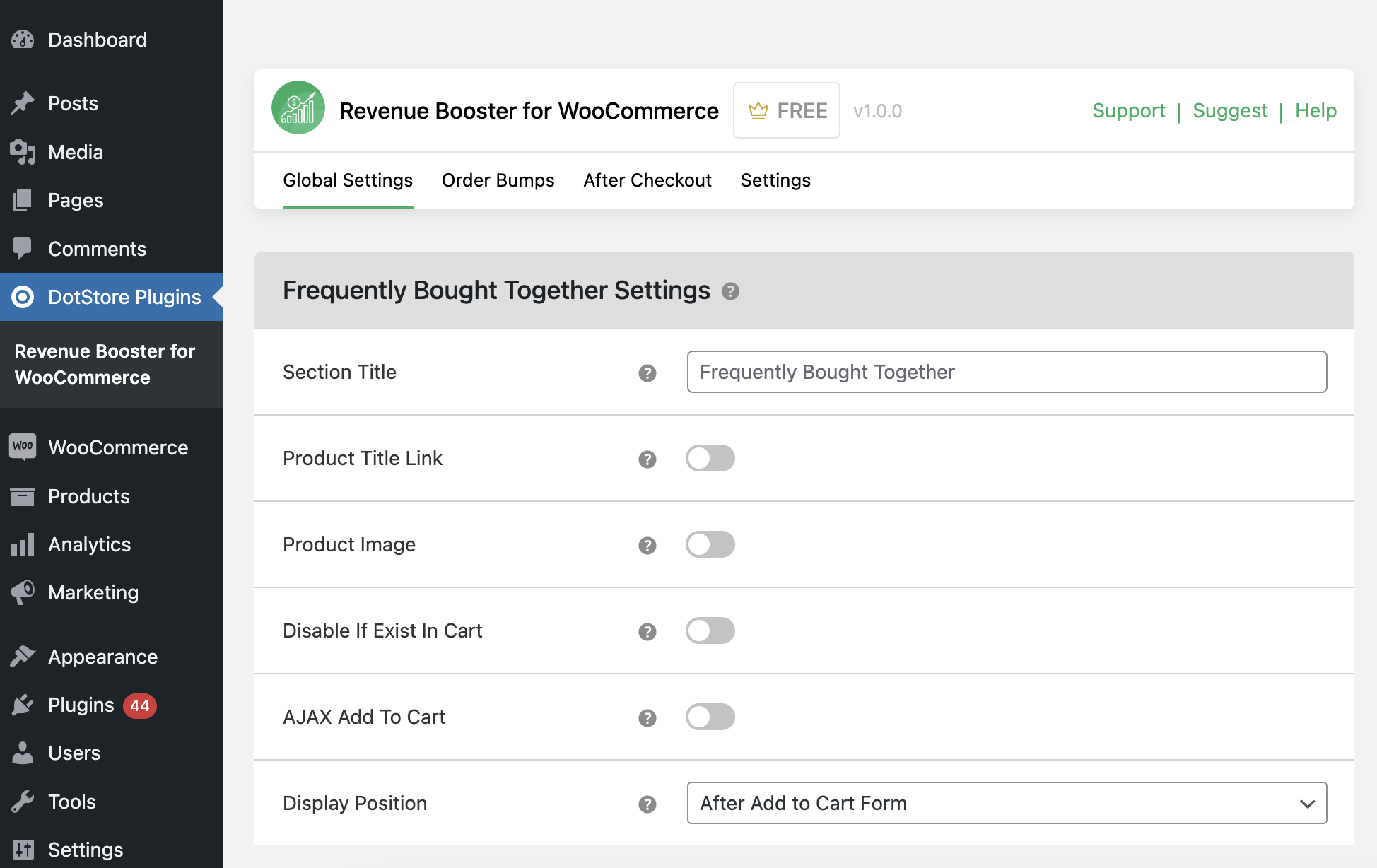This screenshot has height=868, width=1377.
Task: Turn on the Product Image switch
Action: click(710, 544)
